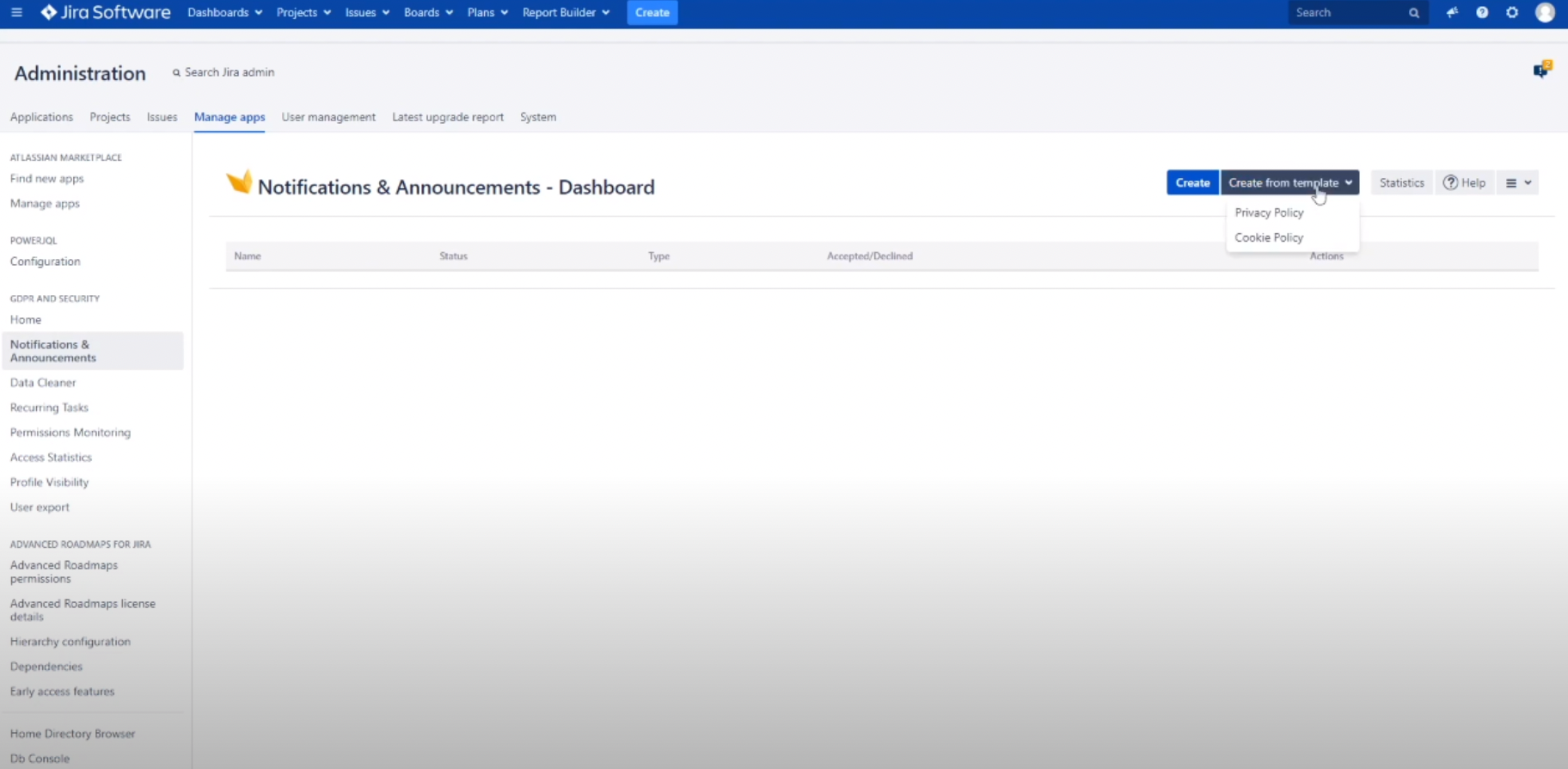This screenshot has height=769, width=1568.
Task: Open the Dashboards dropdown menu
Action: pos(224,12)
